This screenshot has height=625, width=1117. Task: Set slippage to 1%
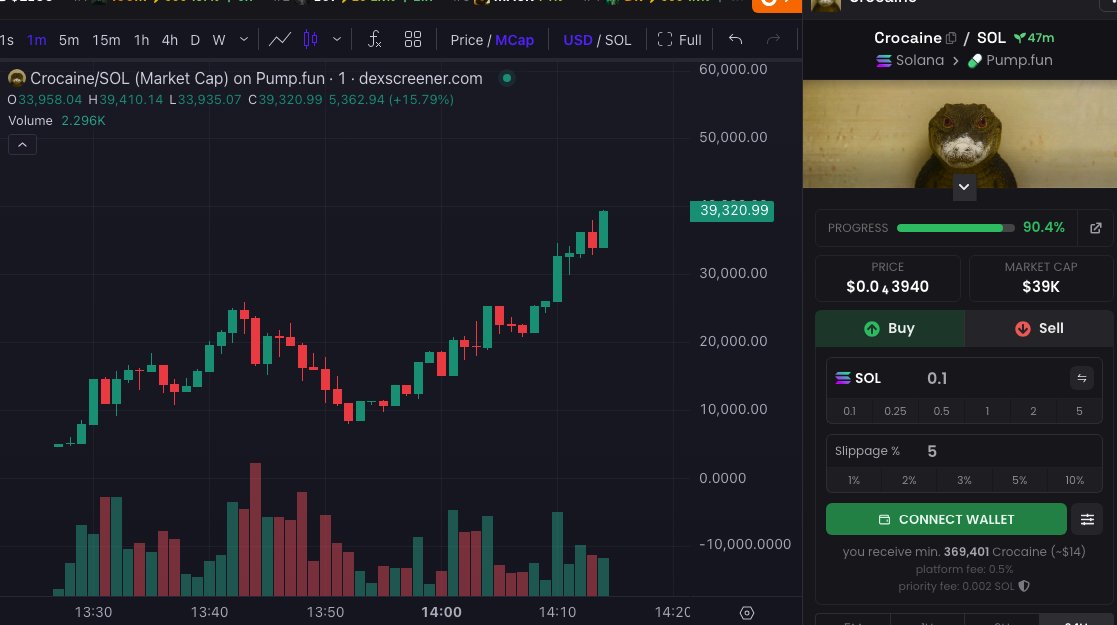[x=853, y=480]
